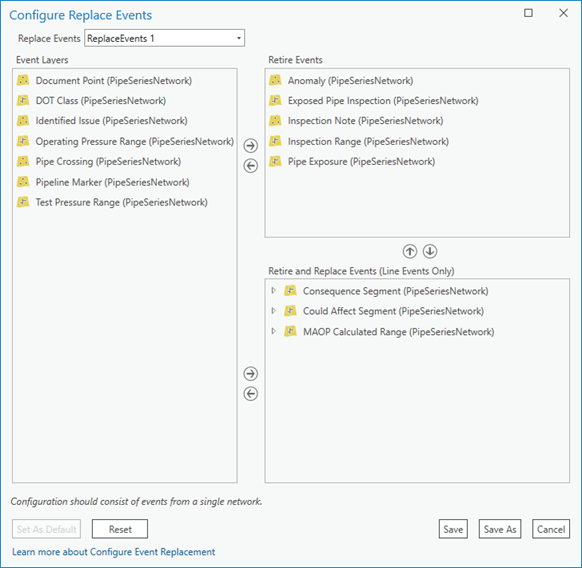The image size is (582, 568).
Task: Maximize the Configure Replace Events dialog
Action: [528, 13]
